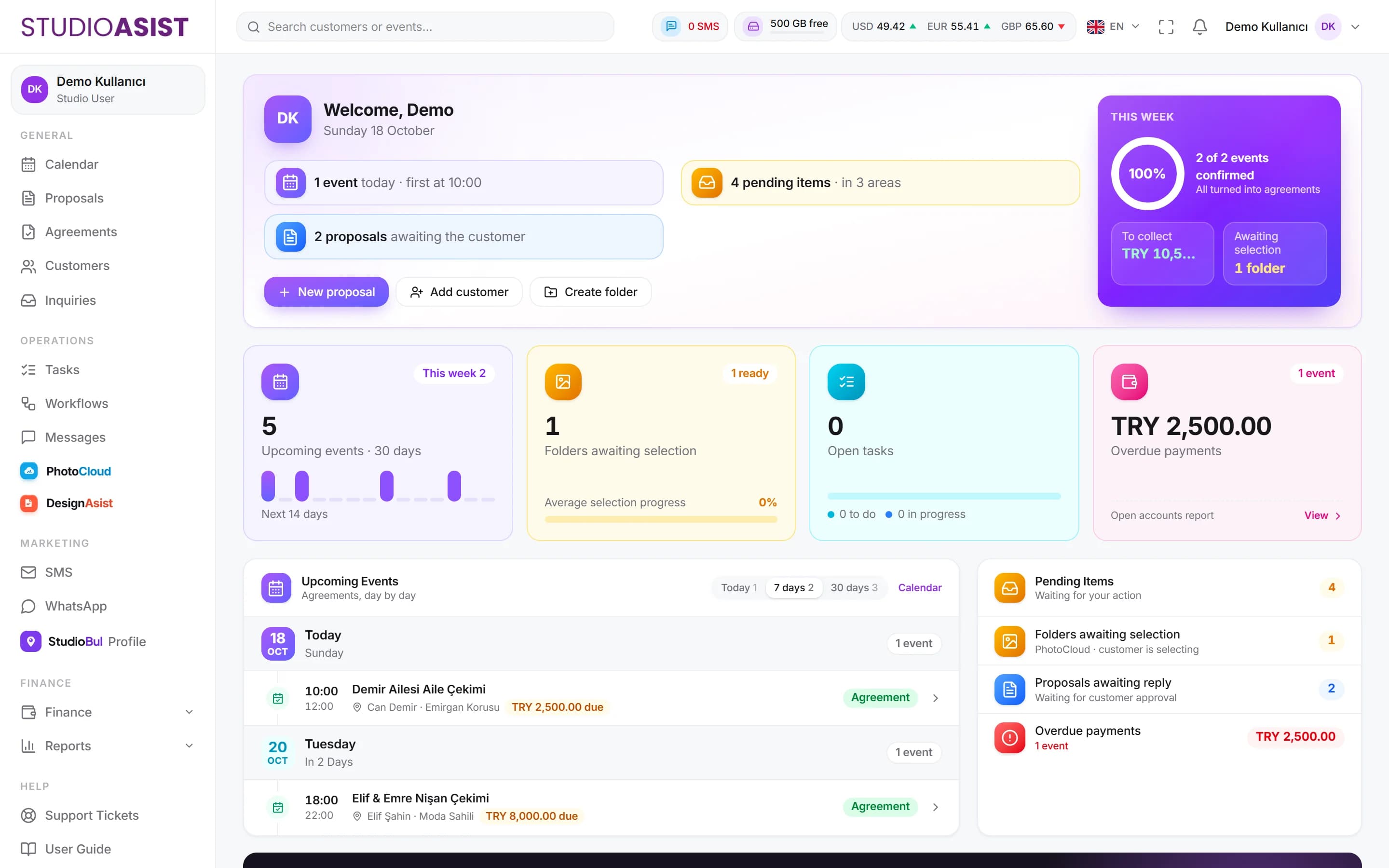
Task: Open Elif & Emre Nişan Çekimi chevron
Action: click(x=936, y=807)
